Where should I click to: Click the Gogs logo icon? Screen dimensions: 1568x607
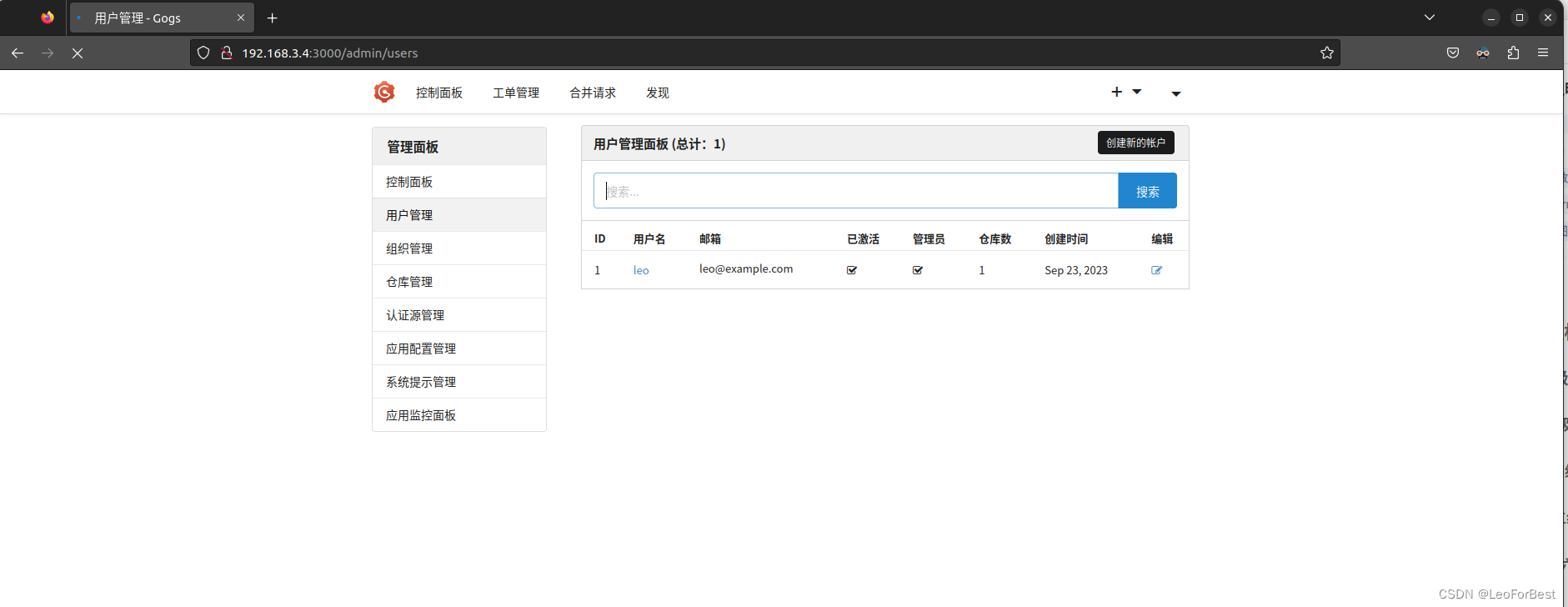click(x=384, y=93)
